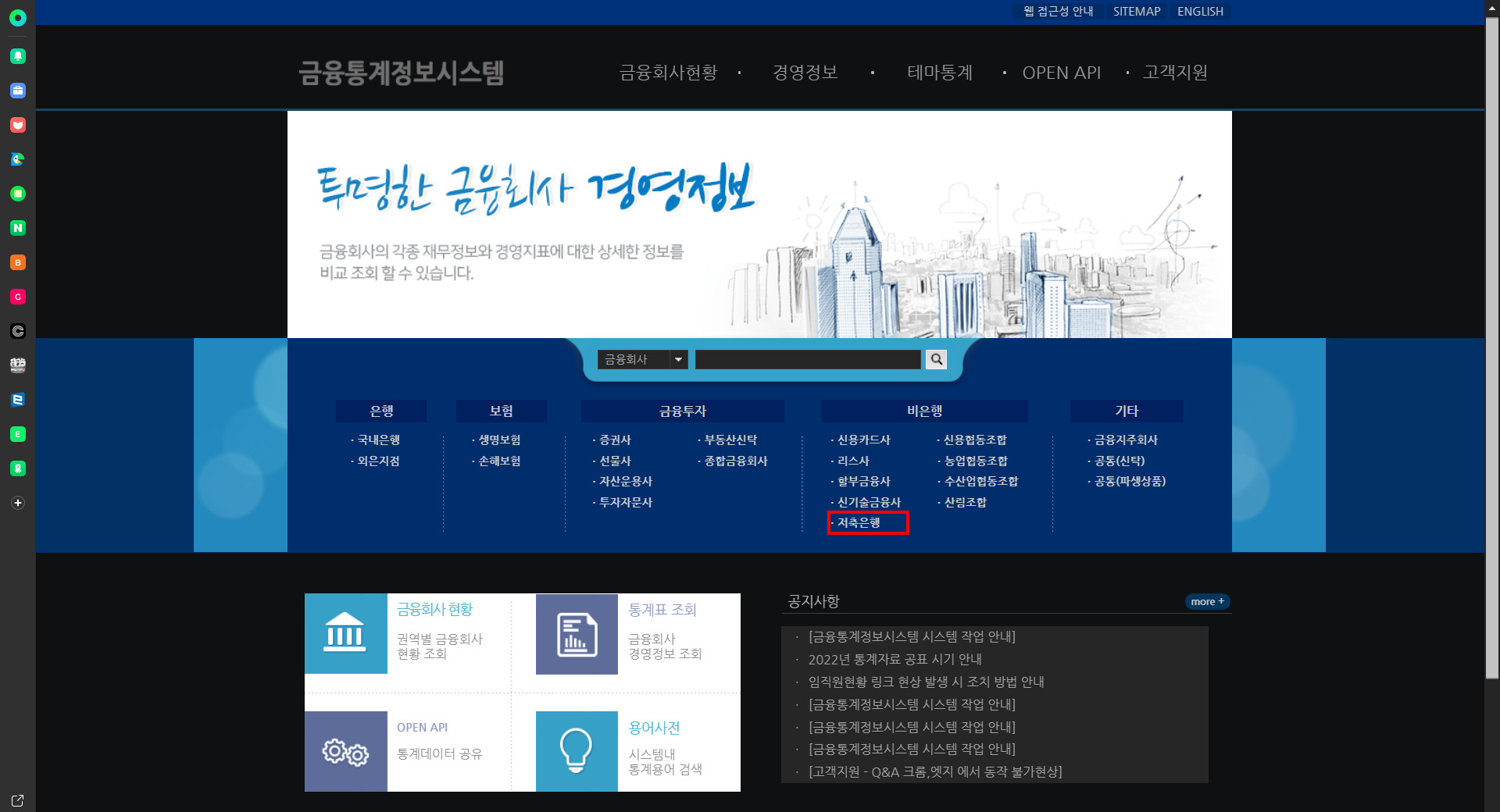The height and width of the screenshot is (812, 1500).
Task: Click the search text input field
Action: [808, 359]
